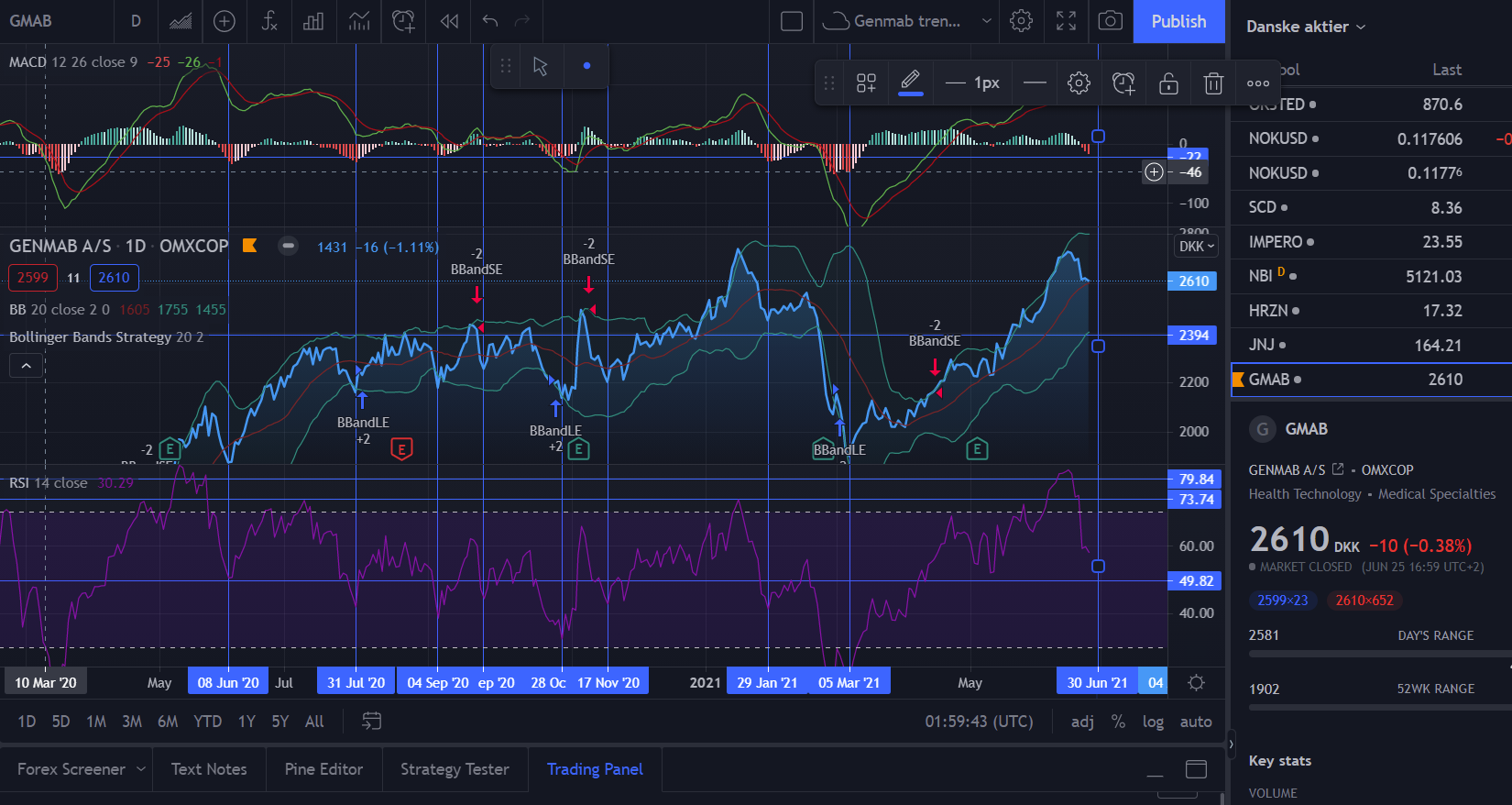1512x805 pixels.
Task: Set range to All
Action: [314, 722]
